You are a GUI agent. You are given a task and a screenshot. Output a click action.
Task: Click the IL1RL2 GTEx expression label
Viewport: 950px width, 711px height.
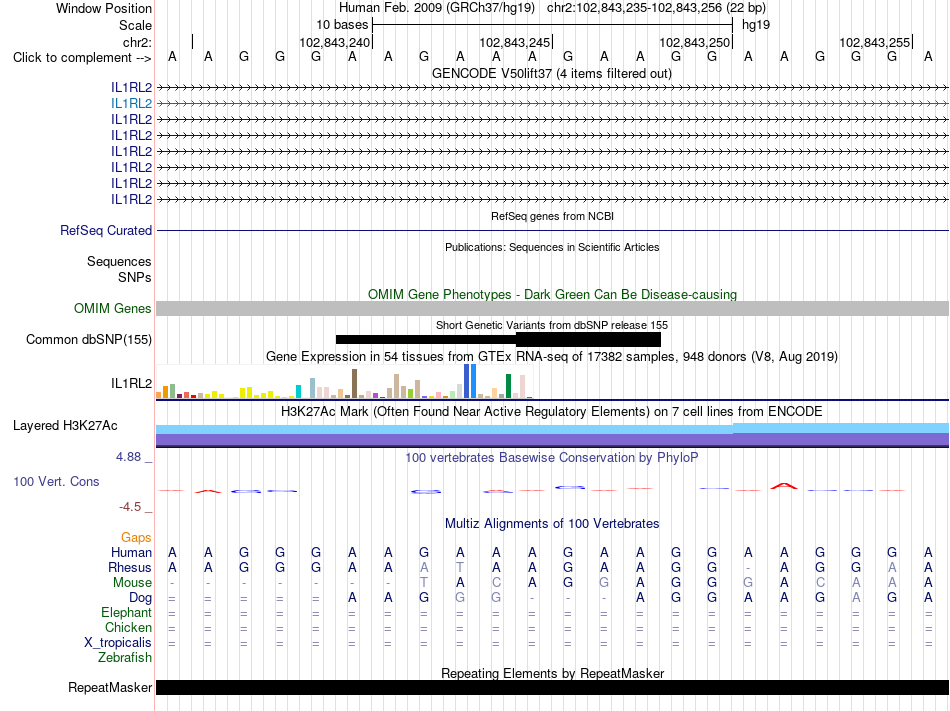[131, 383]
